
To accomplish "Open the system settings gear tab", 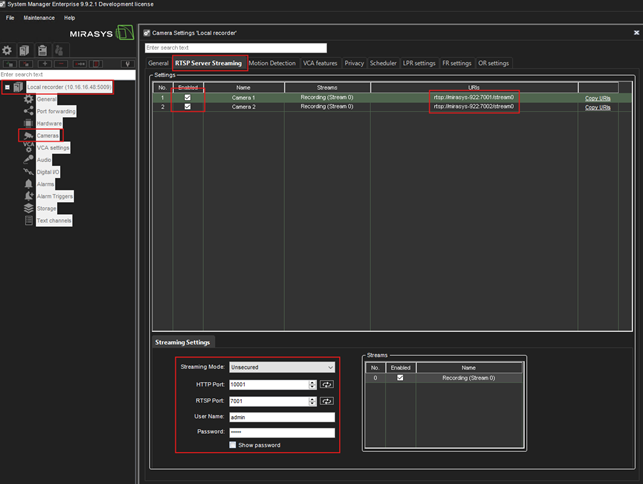I will (7, 50).
